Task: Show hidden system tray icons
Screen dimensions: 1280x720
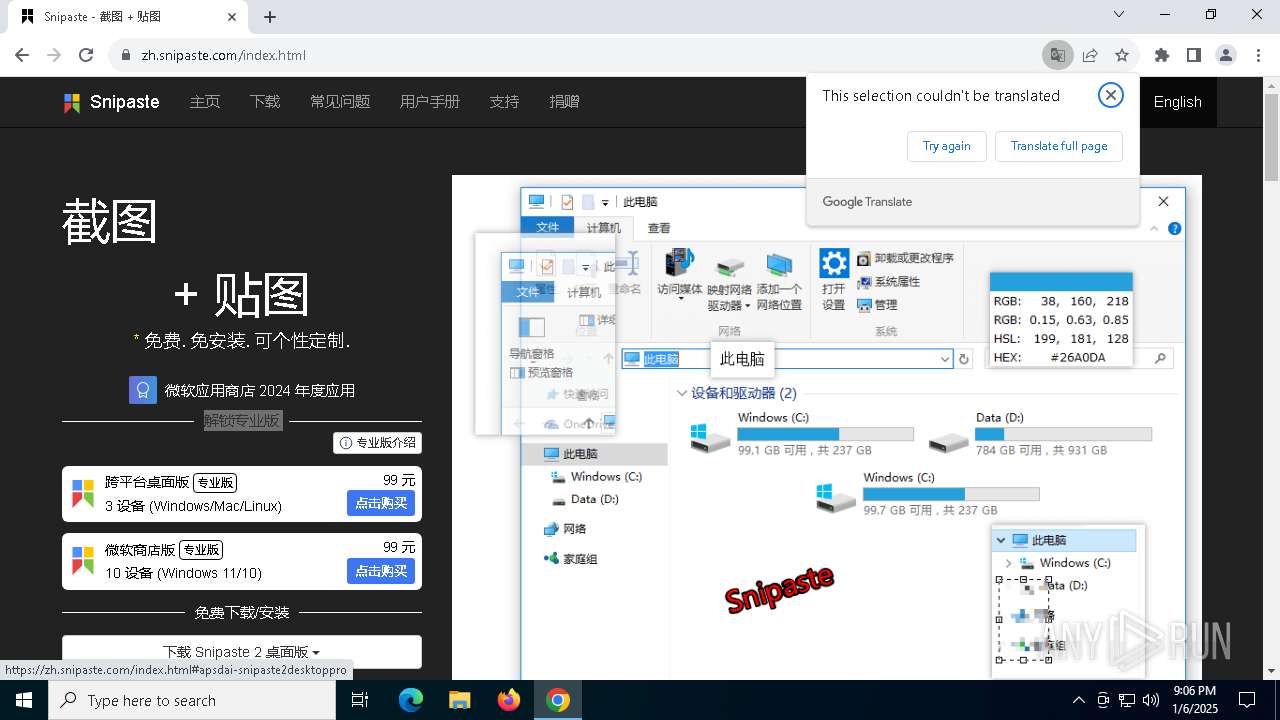Action: 1078,700
